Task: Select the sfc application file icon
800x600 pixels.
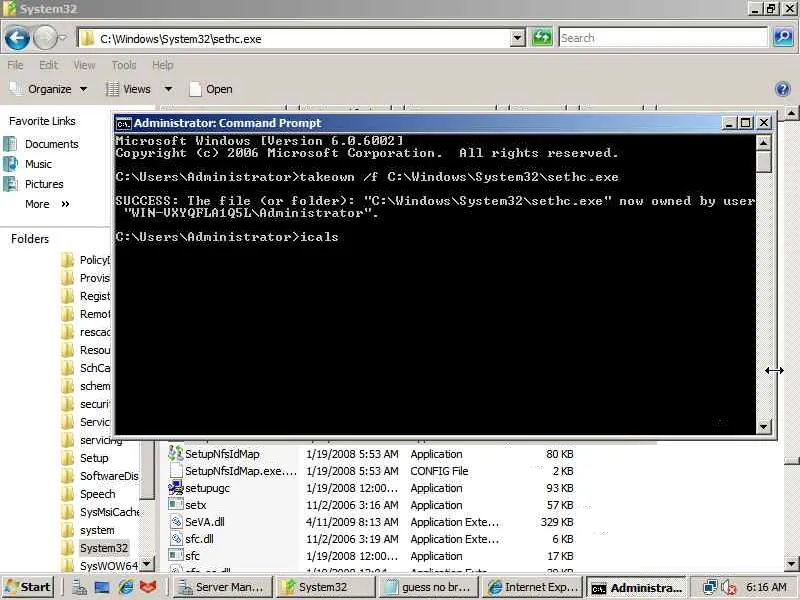Action: [x=176, y=556]
